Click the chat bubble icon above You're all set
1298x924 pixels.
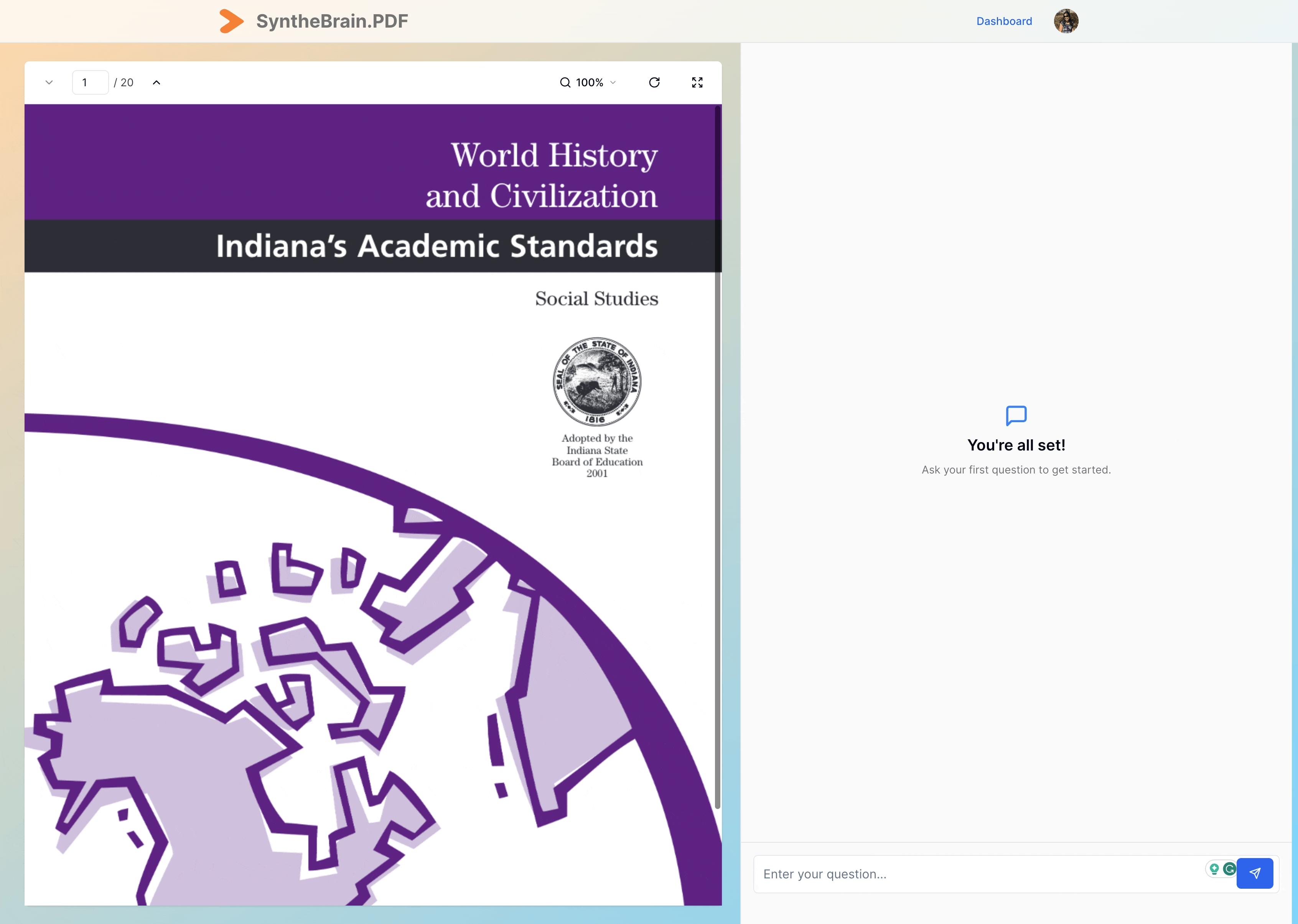1016,416
